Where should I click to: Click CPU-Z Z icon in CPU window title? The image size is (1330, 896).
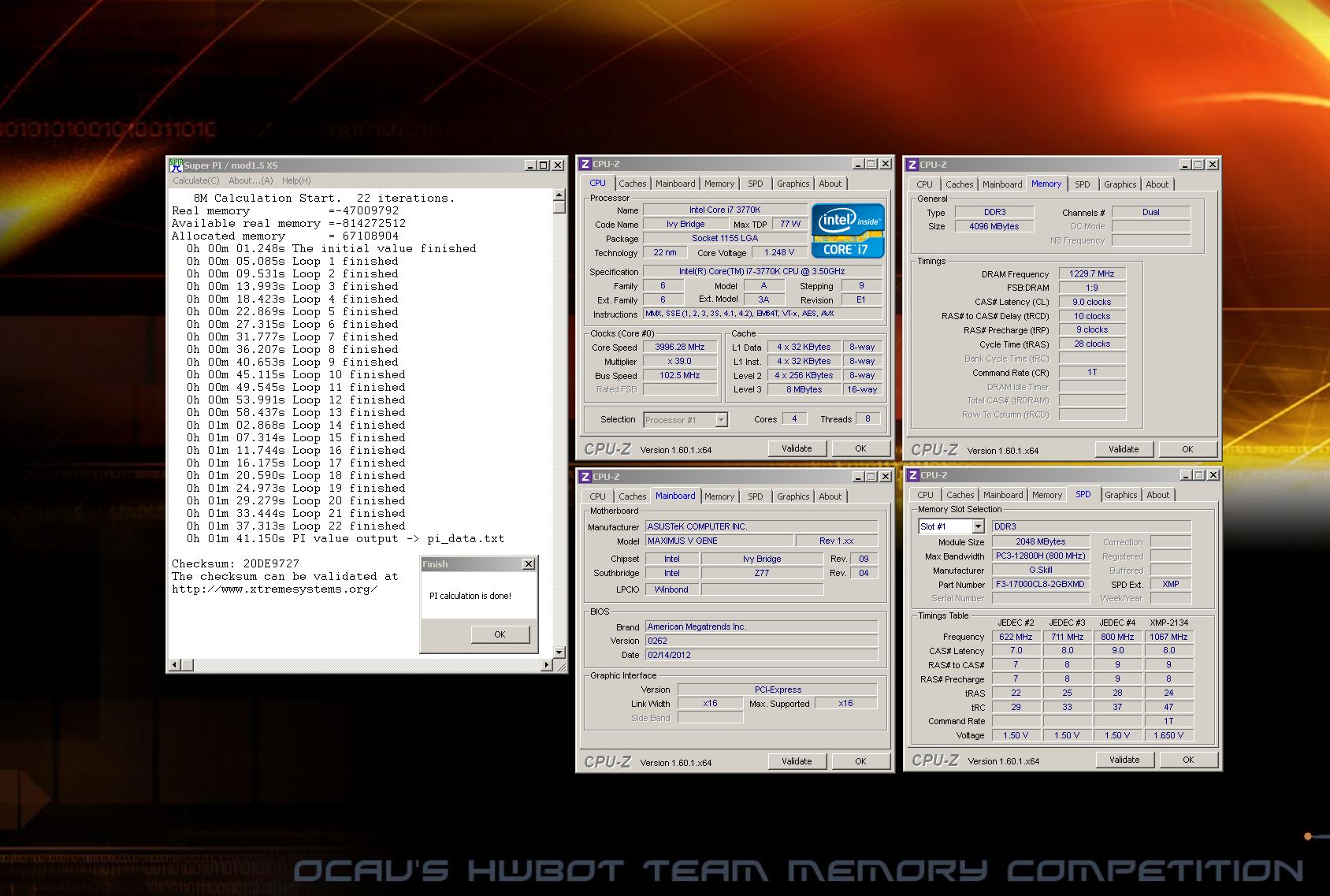585,164
